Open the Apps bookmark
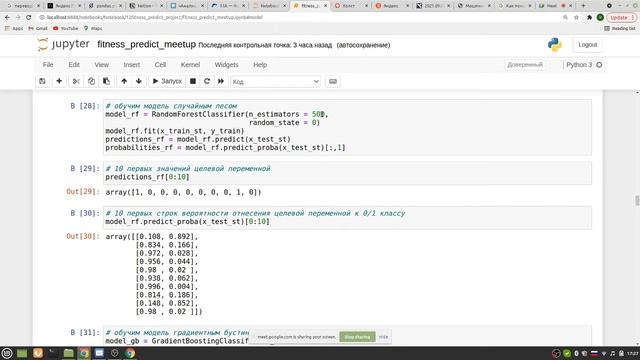Image resolution: width=640 pixels, height=360 pixels. 14,29
